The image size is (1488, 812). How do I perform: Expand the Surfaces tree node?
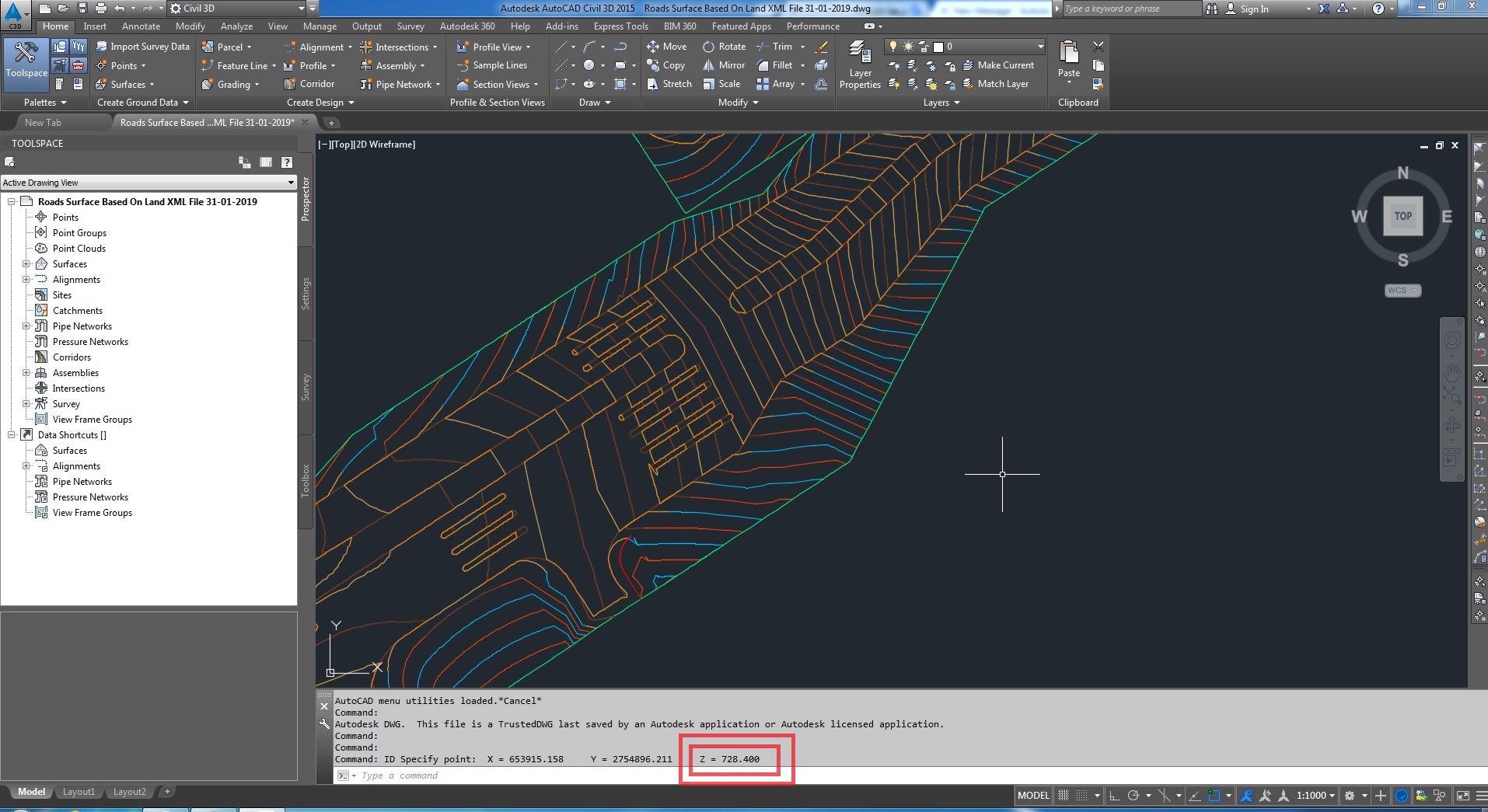coord(27,263)
